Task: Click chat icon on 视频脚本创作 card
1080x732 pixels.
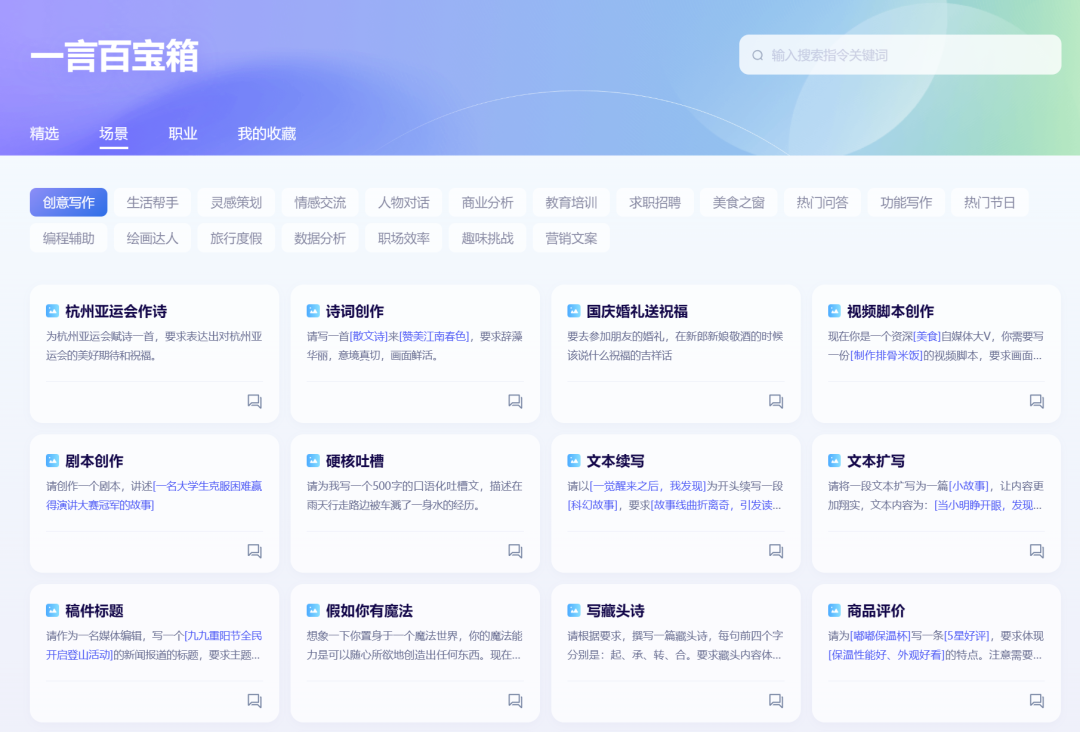Action: 1037,401
